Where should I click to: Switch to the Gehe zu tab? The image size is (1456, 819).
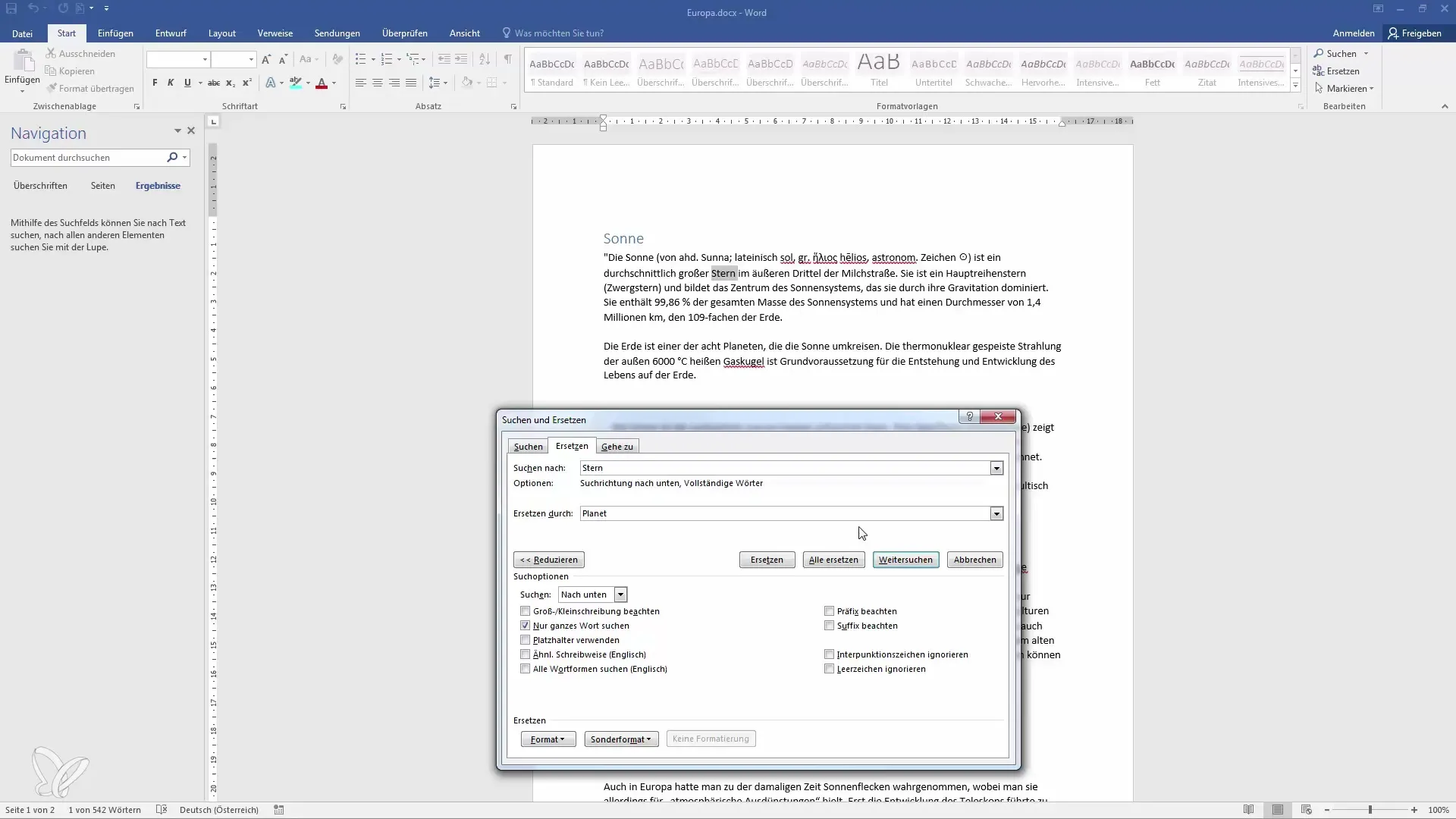617,446
